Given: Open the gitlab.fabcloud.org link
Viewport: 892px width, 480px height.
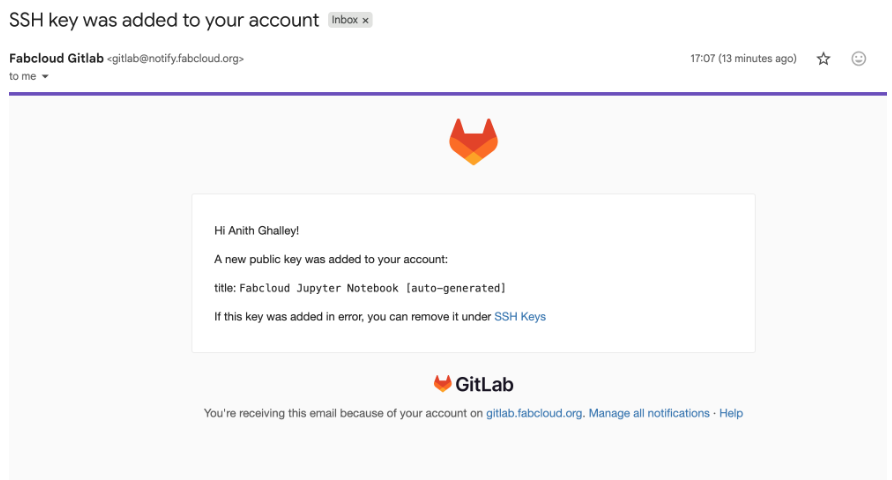Looking at the screenshot, I should tap(535, 413).
